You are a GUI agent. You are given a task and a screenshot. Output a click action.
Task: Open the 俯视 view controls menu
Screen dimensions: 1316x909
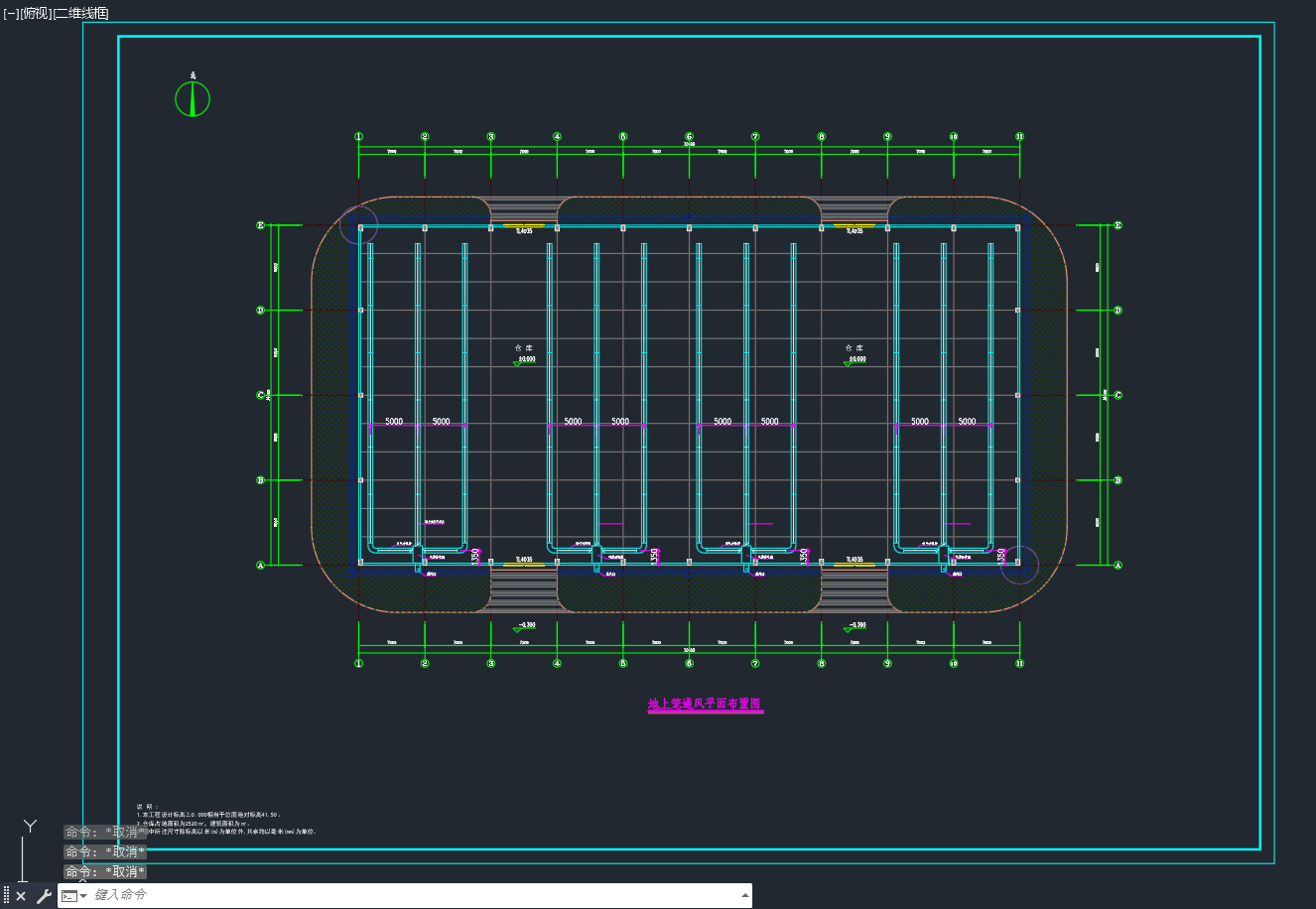pyautogui.click(x=36, y=13)
